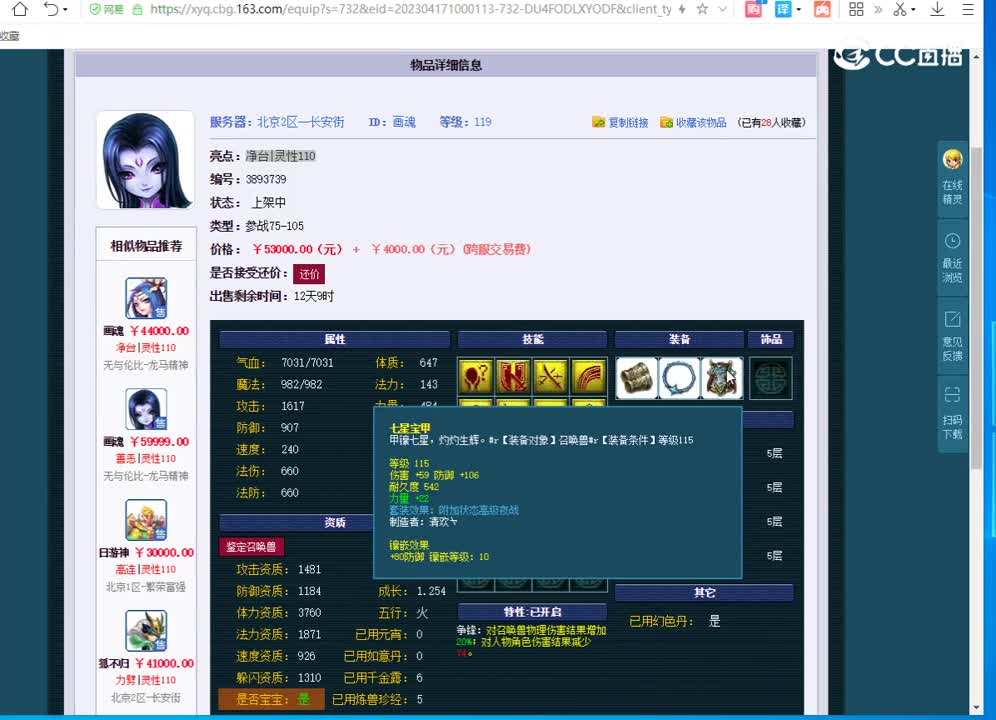The height and width of the screenshot is (720, 996).
Task: Open the red game controller extension
Action: click(822, 9)
